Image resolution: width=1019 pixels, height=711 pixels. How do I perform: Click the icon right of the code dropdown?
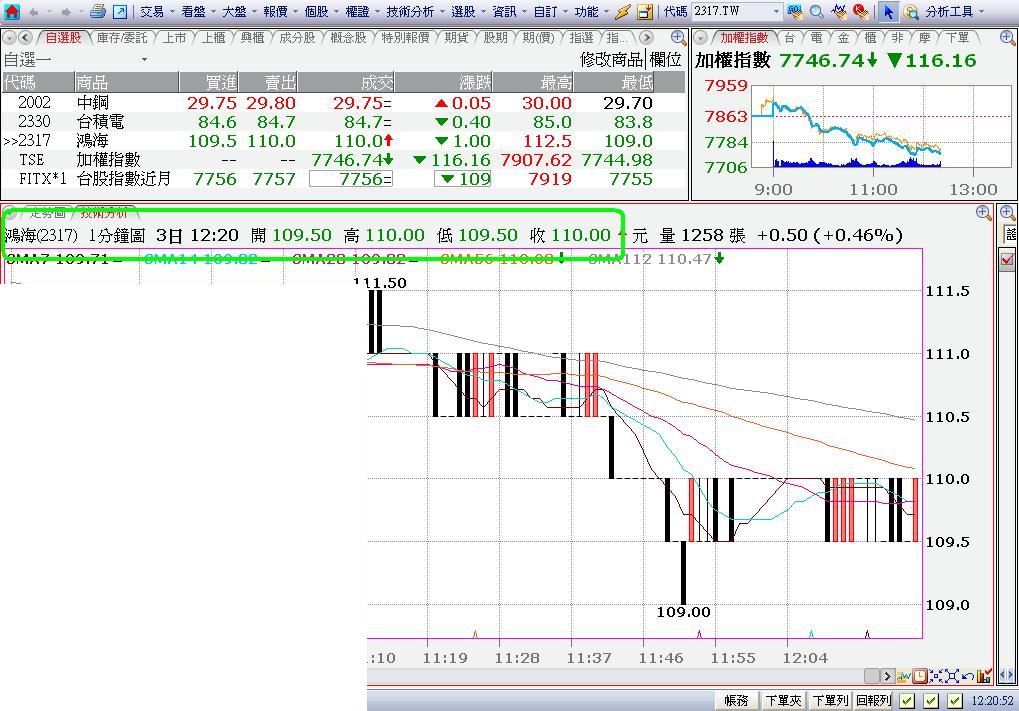click(x=795, y=12)
